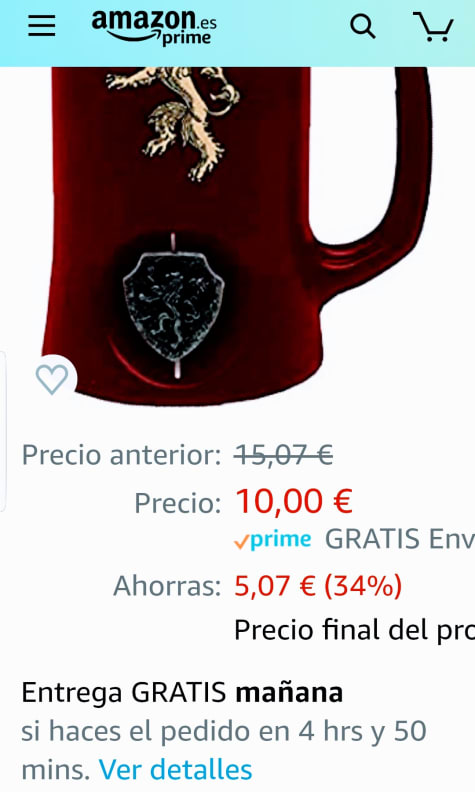
Task: Tap the Ahorras label
Action: pos(167,586)
